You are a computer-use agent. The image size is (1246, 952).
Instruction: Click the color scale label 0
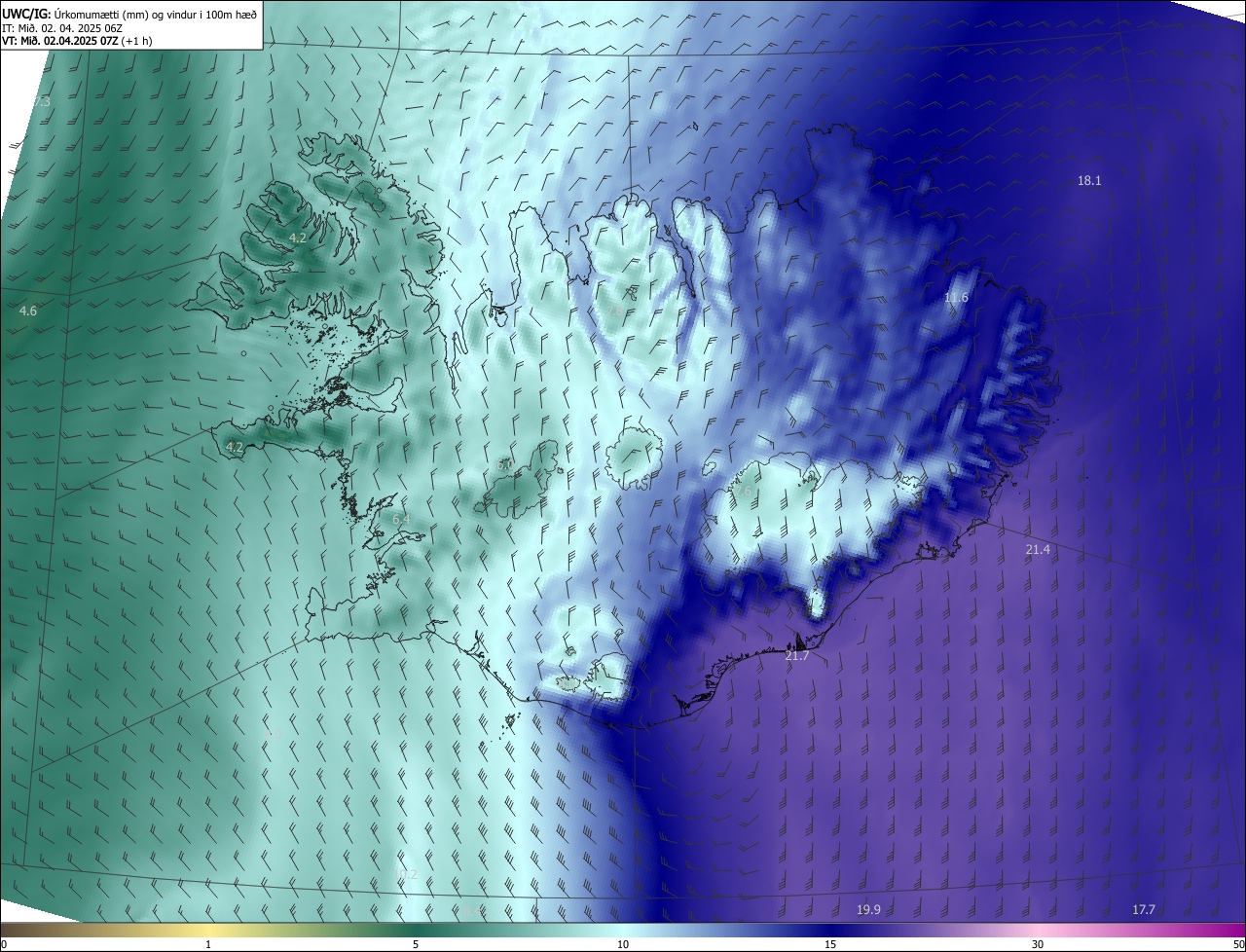click(x=4, y=945)
